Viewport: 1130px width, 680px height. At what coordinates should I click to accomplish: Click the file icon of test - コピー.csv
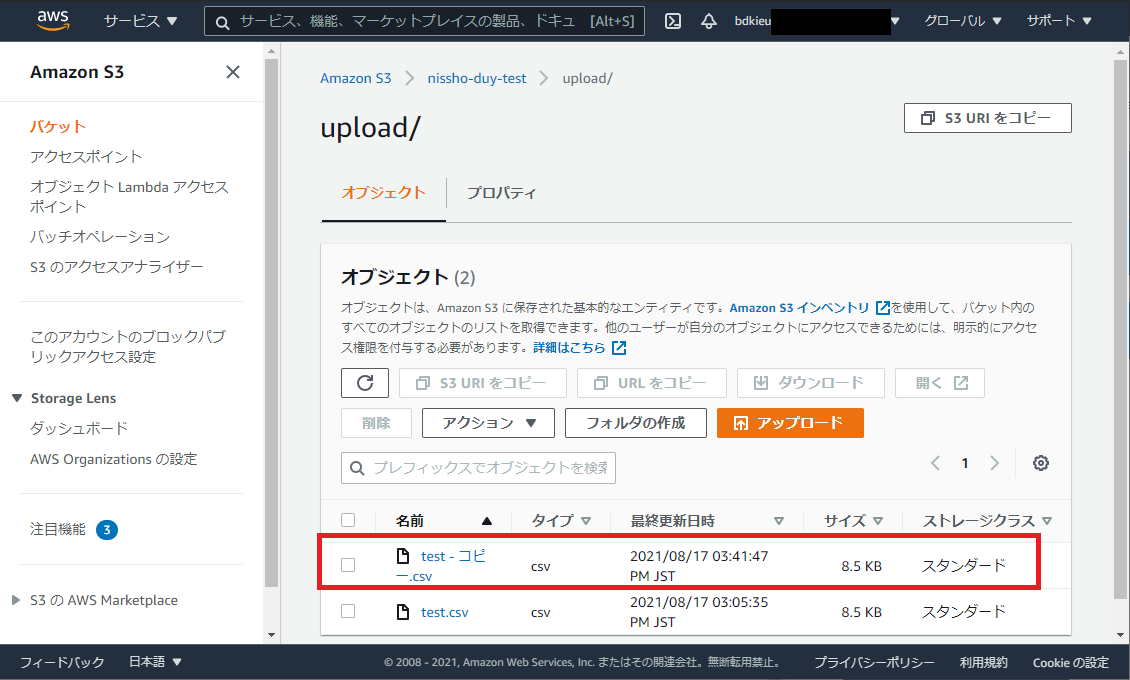click(x=404, y=556)
